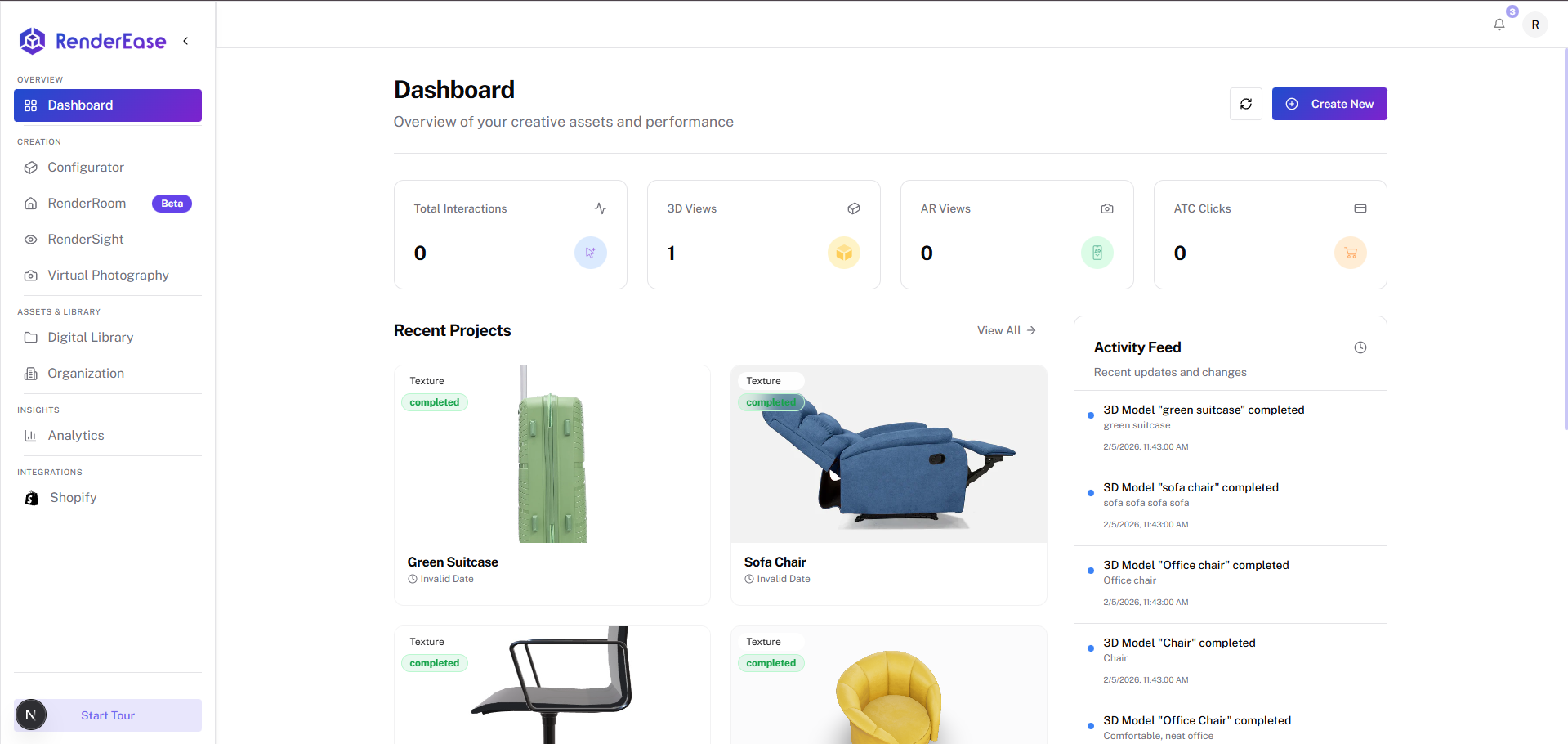The height and width of the screenshot is (744, 1568).
Task: Open the yellow armchair project card
Action: point(889,685)
